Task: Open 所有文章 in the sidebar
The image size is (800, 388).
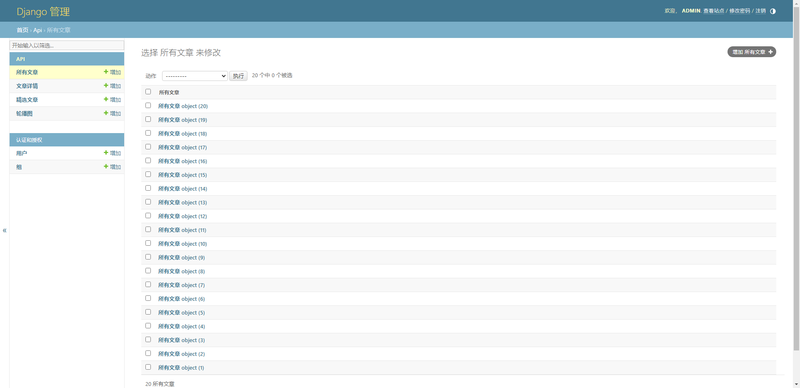Action: point(27,72)
